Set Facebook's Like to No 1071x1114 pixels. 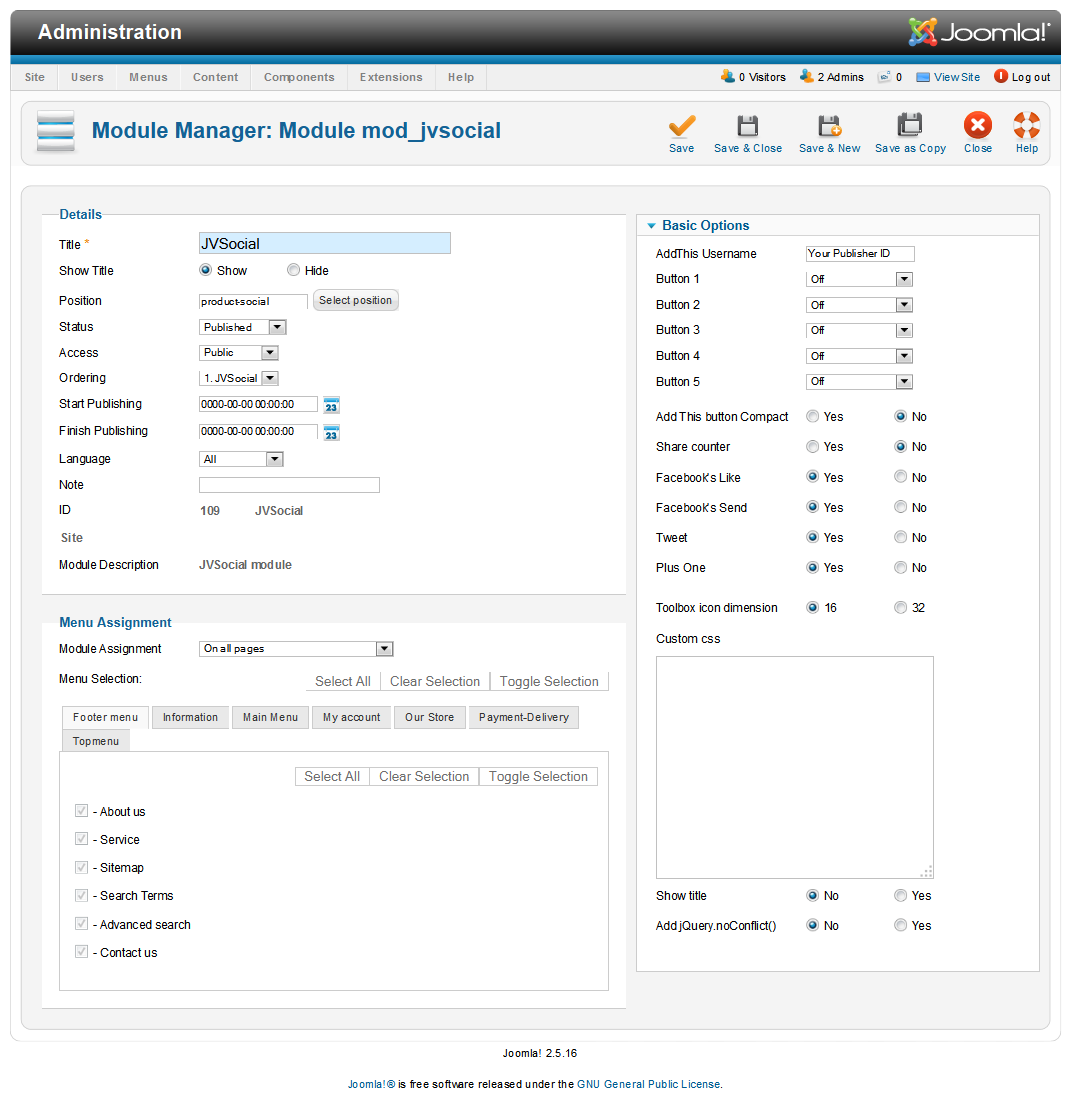pos(900,477)
